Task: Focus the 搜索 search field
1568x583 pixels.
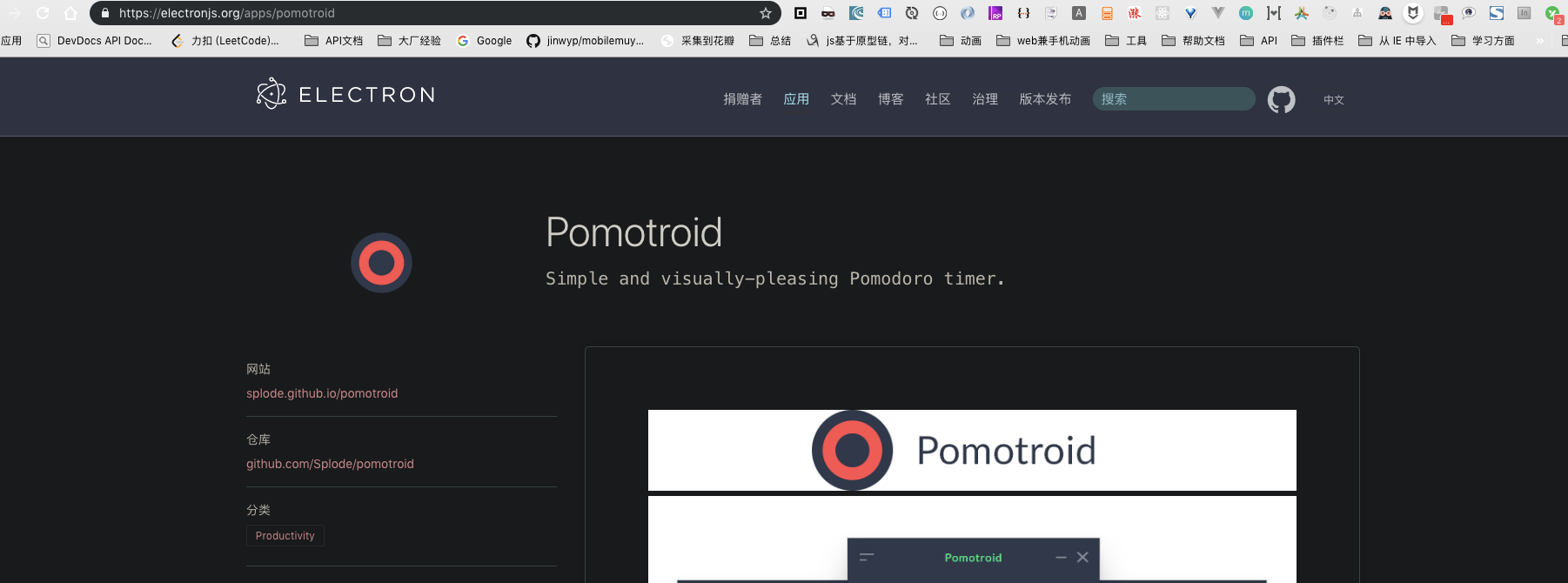Action: point(1174,99)
